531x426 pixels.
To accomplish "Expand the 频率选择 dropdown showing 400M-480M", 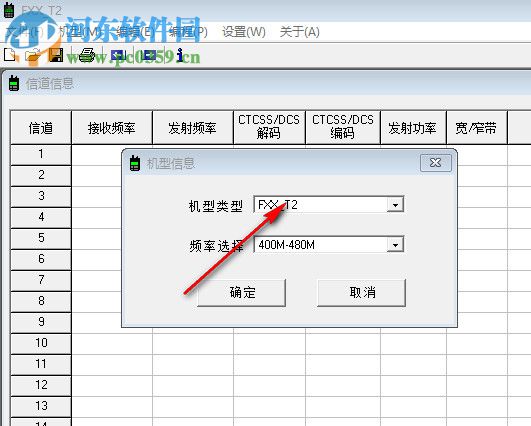I will [x=395, y=245].
